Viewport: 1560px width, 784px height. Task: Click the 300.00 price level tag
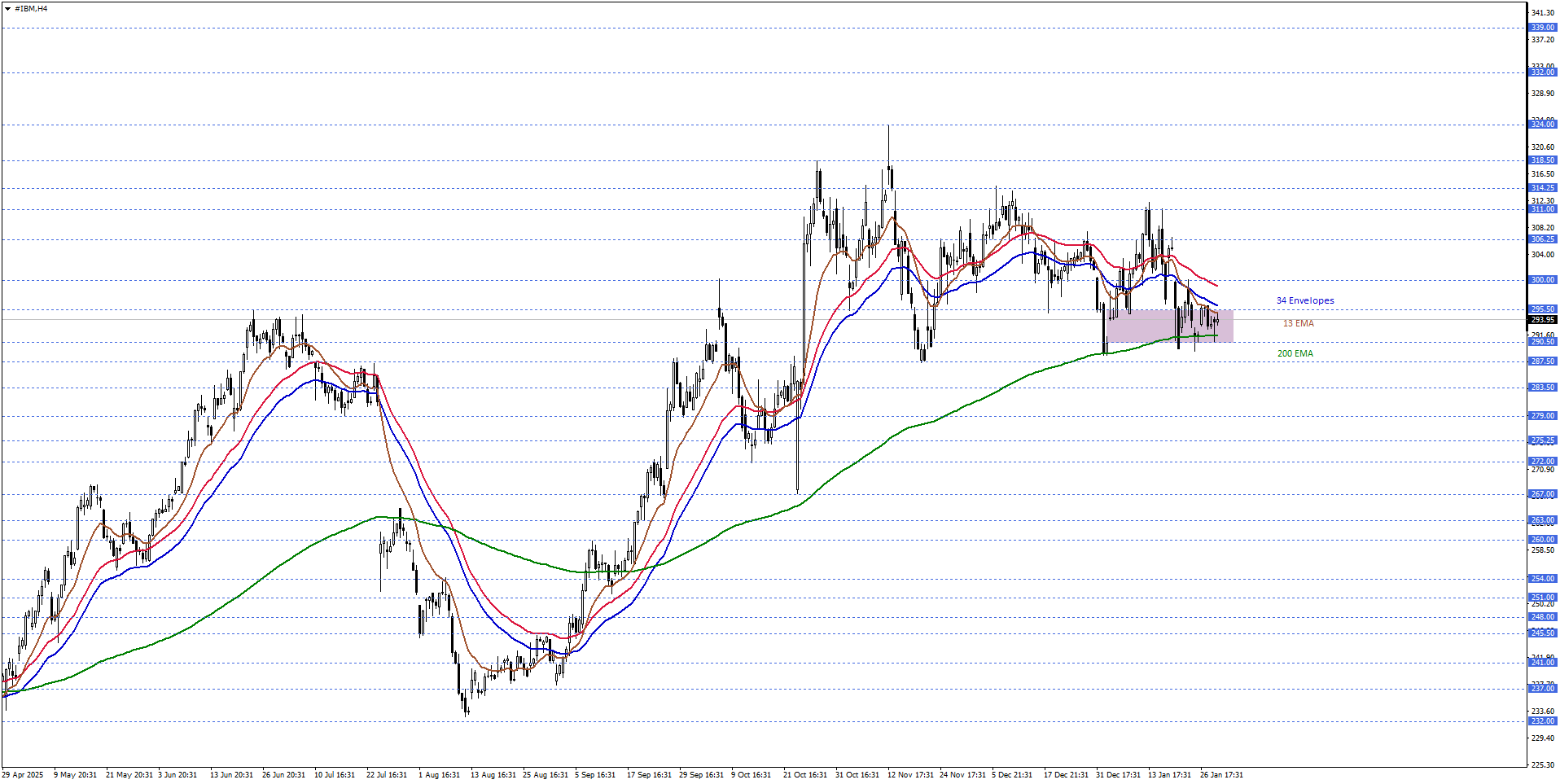click(x=1542, y=280)
